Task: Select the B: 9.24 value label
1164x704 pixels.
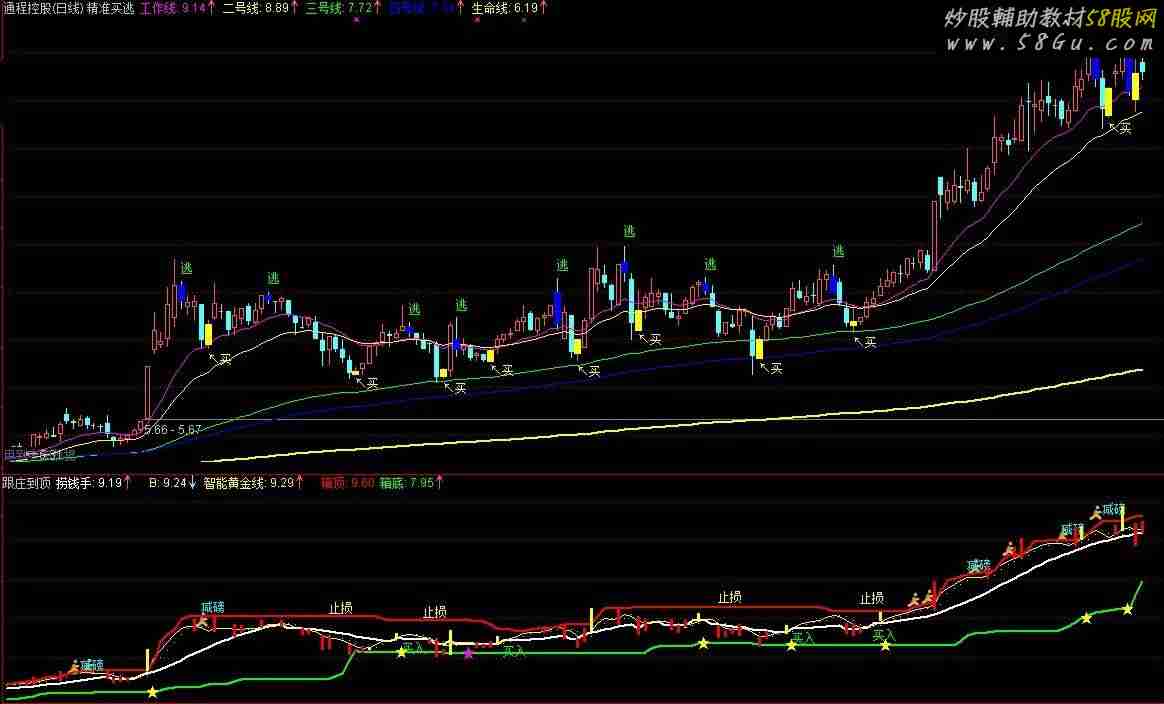Action: 167,483
